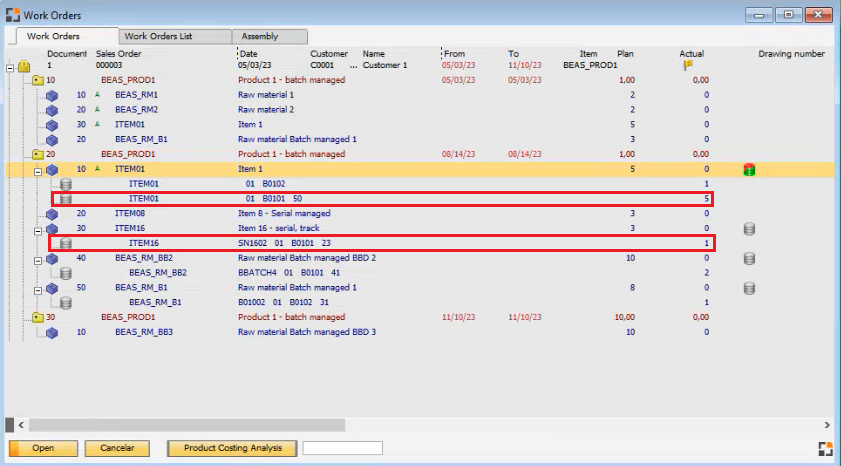Click the gray database icon in BEAS_RM_BB2 row
The image size is (841, 466).
click(x=748, y=258)
